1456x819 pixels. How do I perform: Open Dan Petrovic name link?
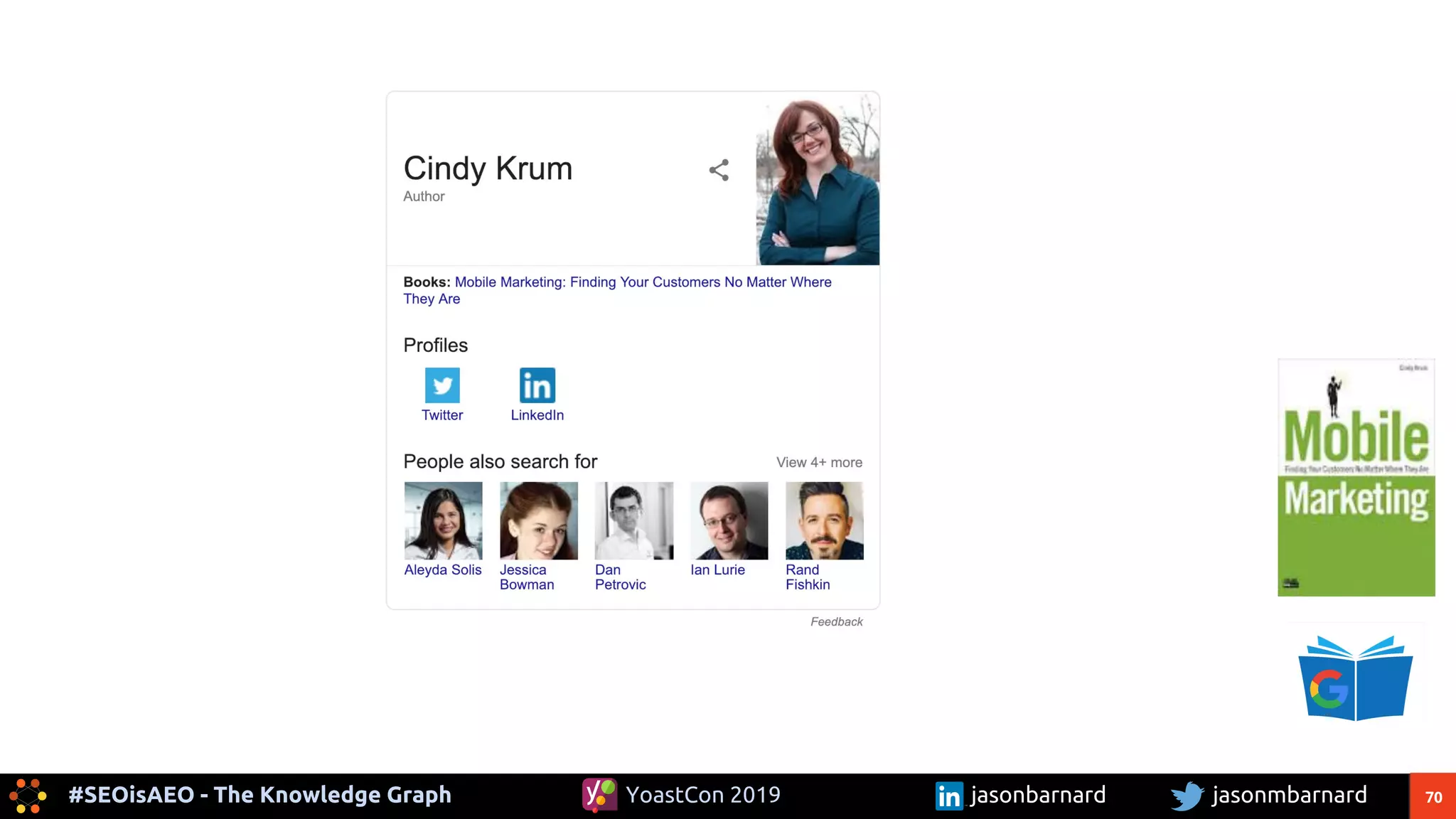[x=621, y=577]
